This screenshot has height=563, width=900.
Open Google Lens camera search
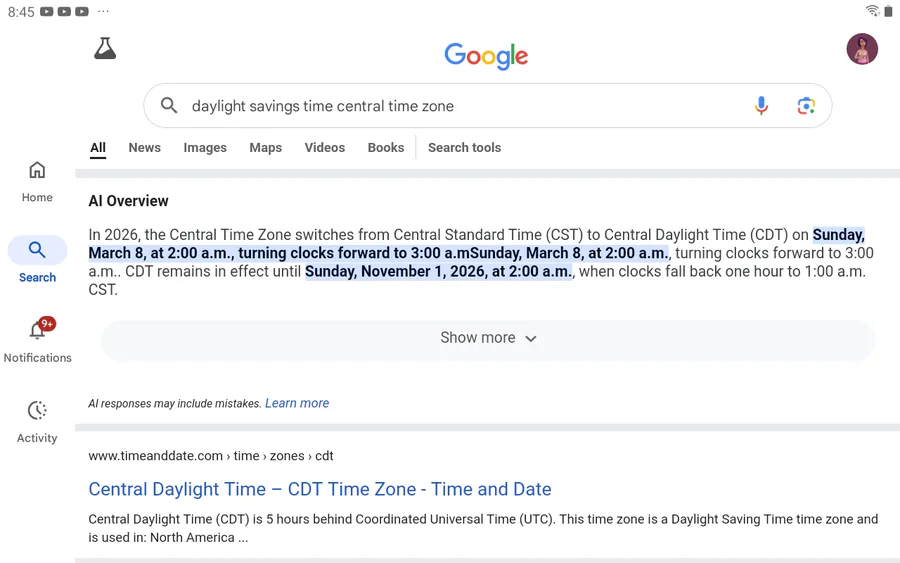pyautogui.click(x=806, y=106)
